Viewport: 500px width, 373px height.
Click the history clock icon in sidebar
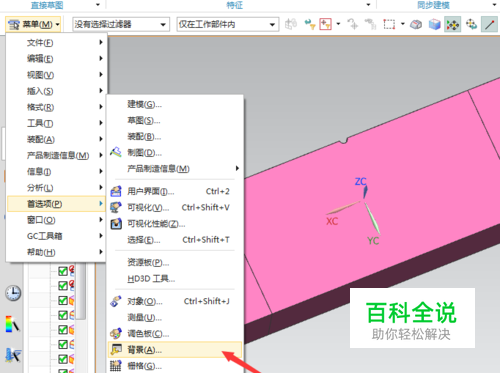tap(13, 293)
